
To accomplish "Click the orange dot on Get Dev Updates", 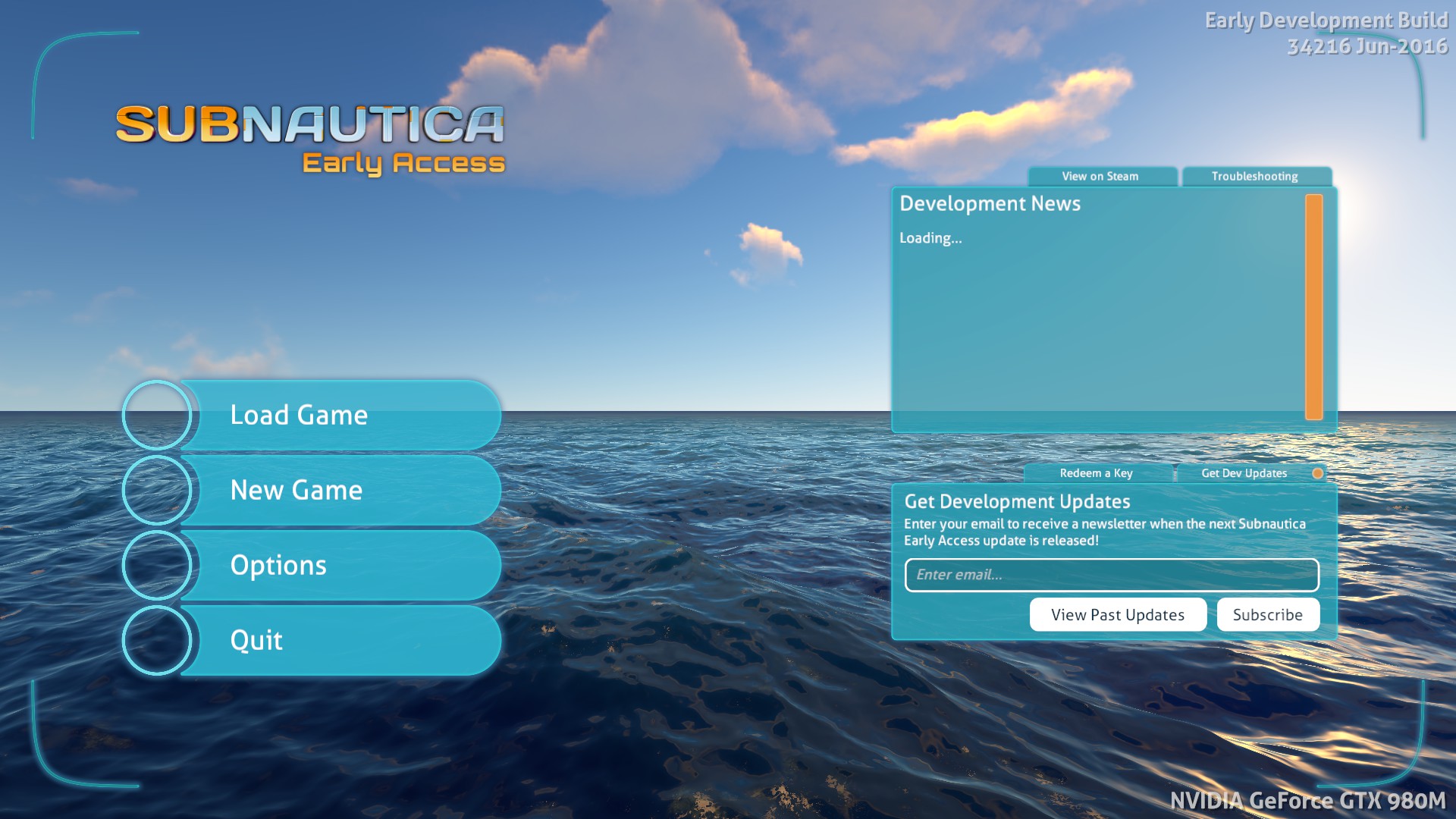I will (1317, 473).
